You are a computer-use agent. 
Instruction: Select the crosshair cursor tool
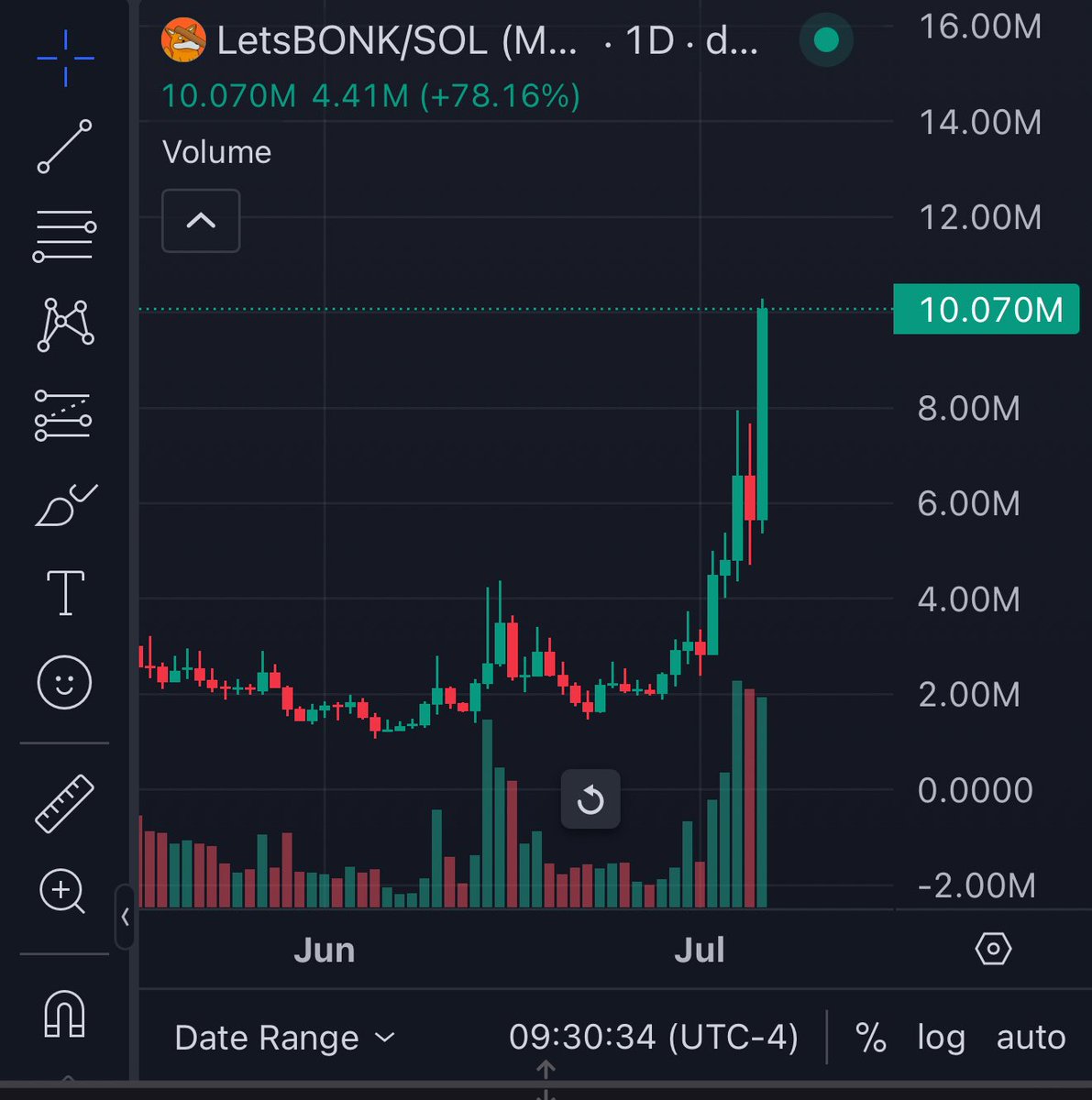[65, 58]
